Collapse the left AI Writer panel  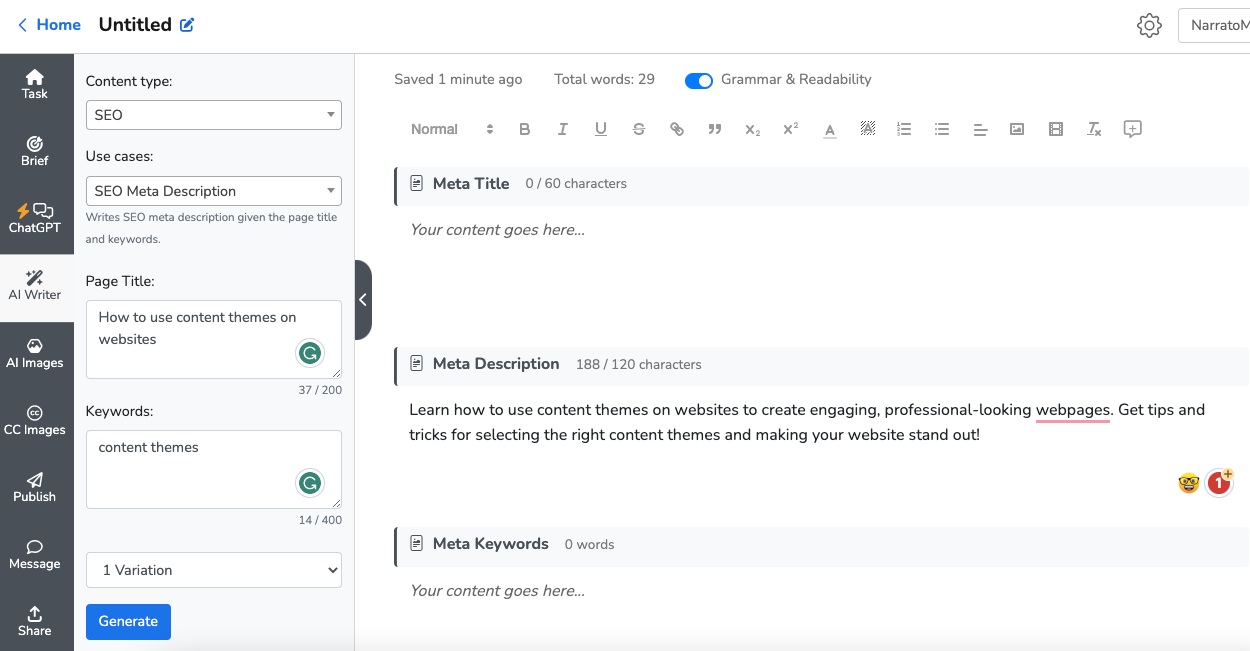click(363, 300)
